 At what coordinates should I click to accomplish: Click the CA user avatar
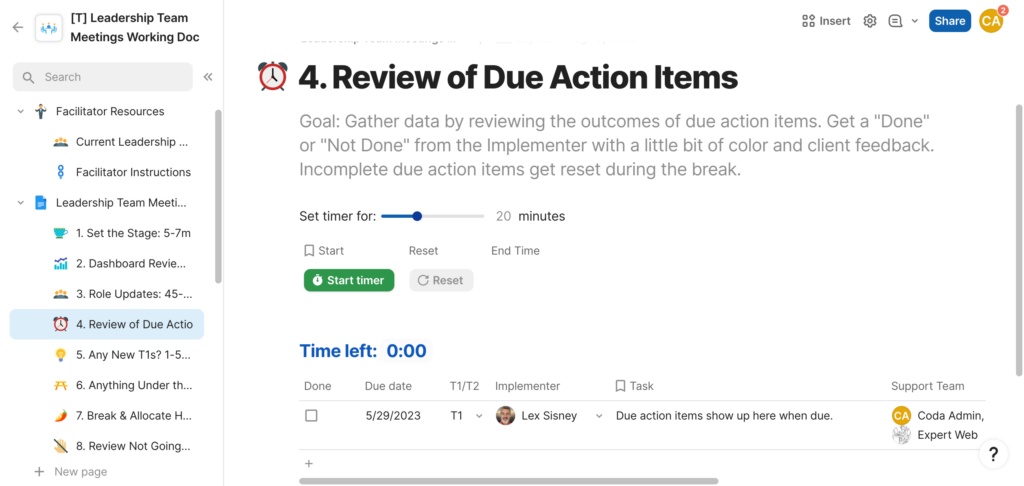coord(991,21)
